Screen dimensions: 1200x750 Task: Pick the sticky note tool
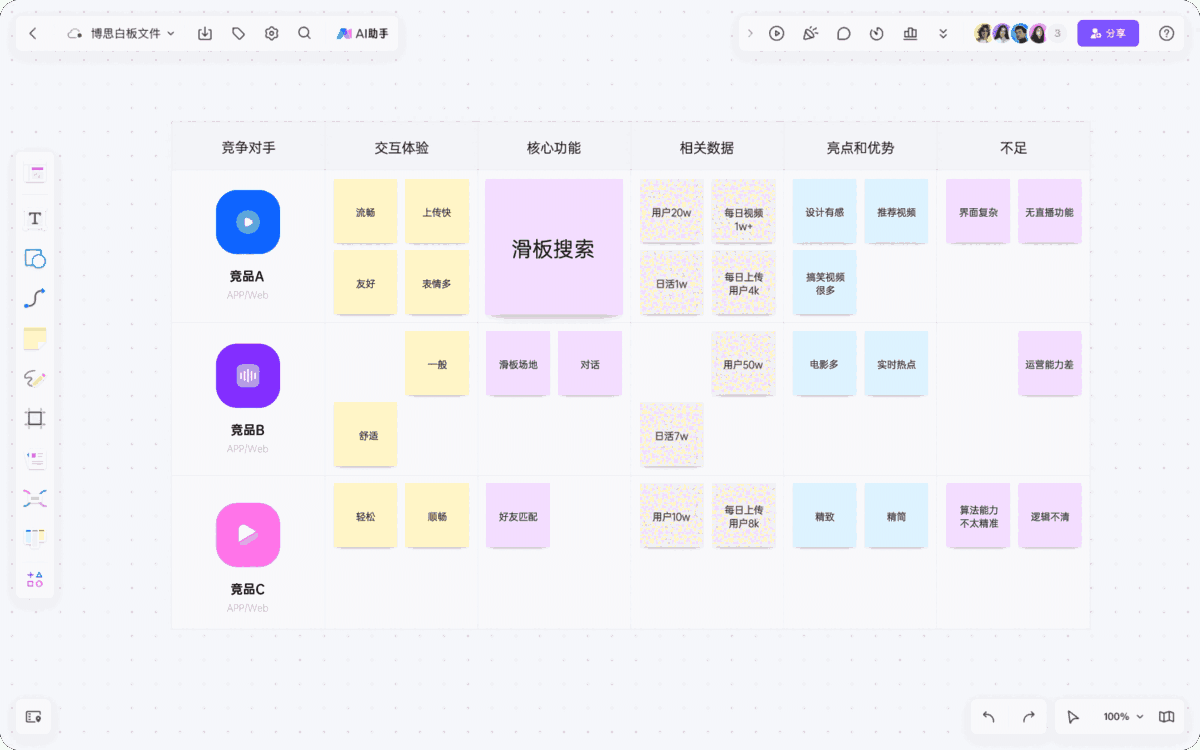(35, 339)
